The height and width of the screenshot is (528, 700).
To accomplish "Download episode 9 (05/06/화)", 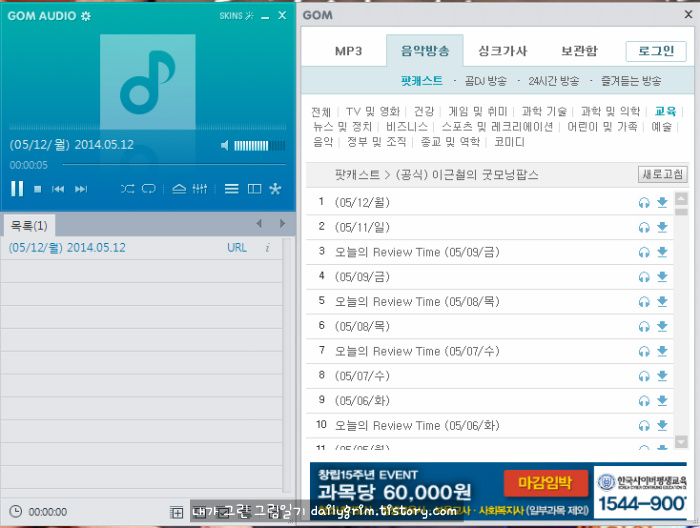I will coord(662,401).
